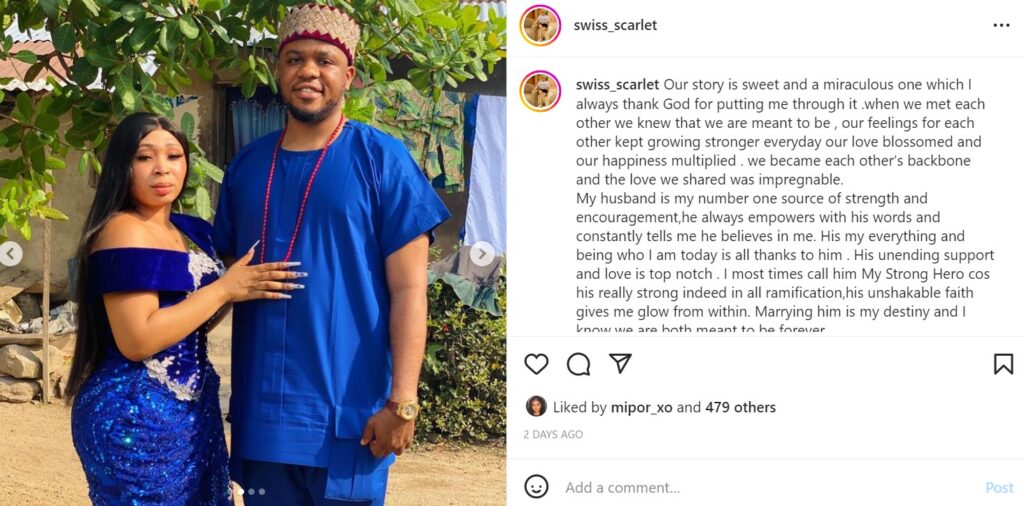Go to the next photo in carousel
Viewport: 1024px width, 506px height.
coord(482,253)
